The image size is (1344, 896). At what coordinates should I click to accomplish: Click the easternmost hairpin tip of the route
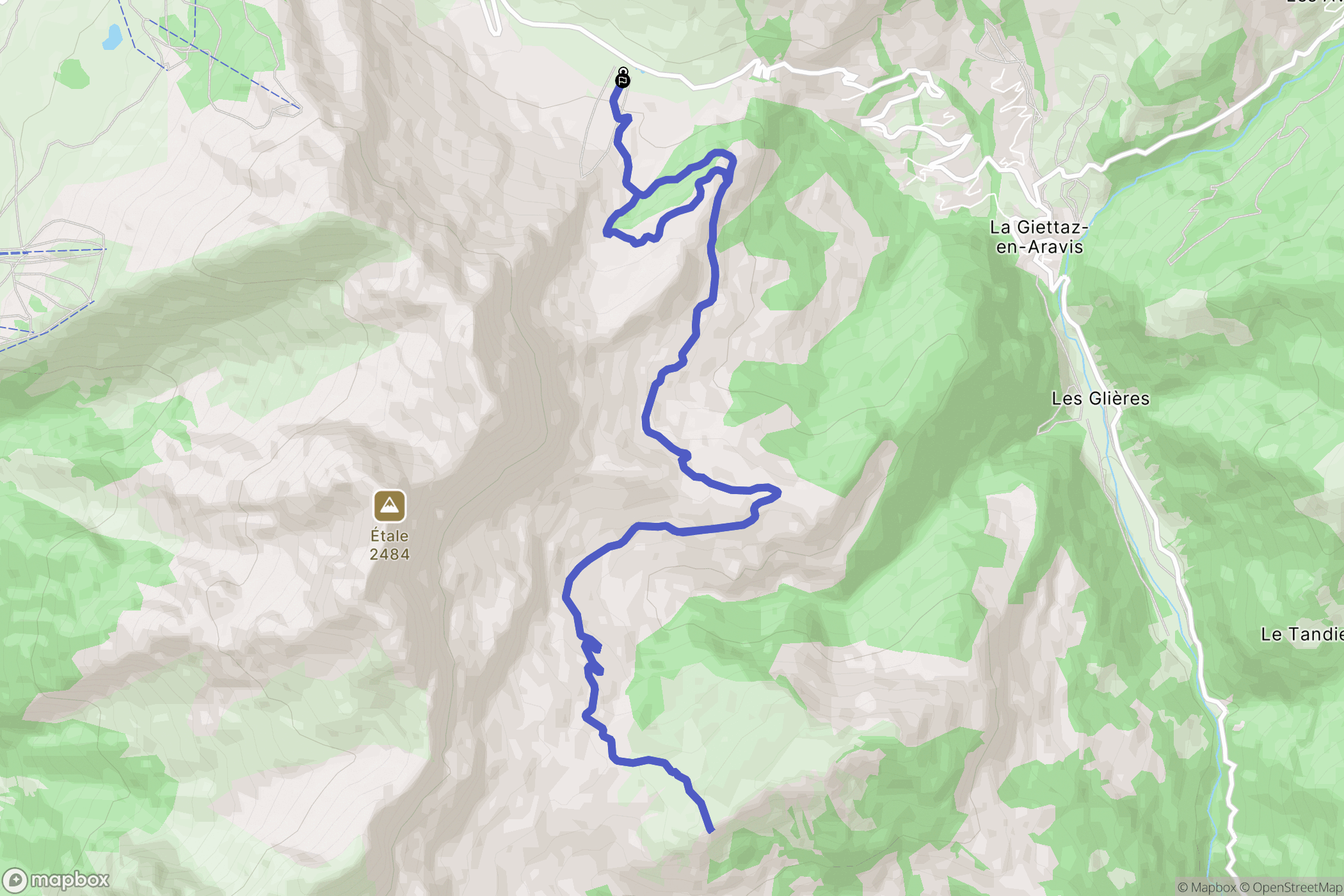click(x=778, y=492)
